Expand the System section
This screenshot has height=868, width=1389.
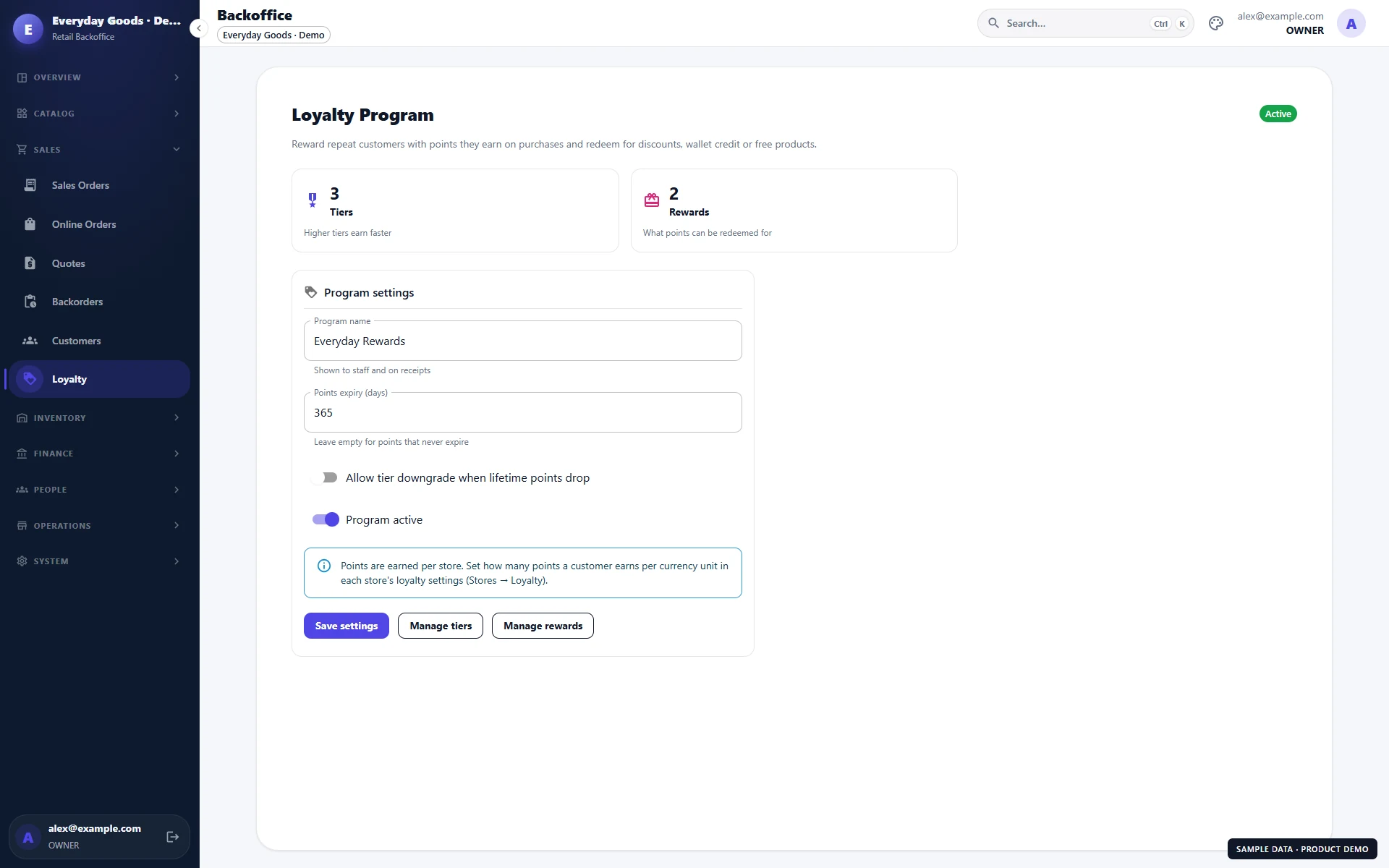99,561
